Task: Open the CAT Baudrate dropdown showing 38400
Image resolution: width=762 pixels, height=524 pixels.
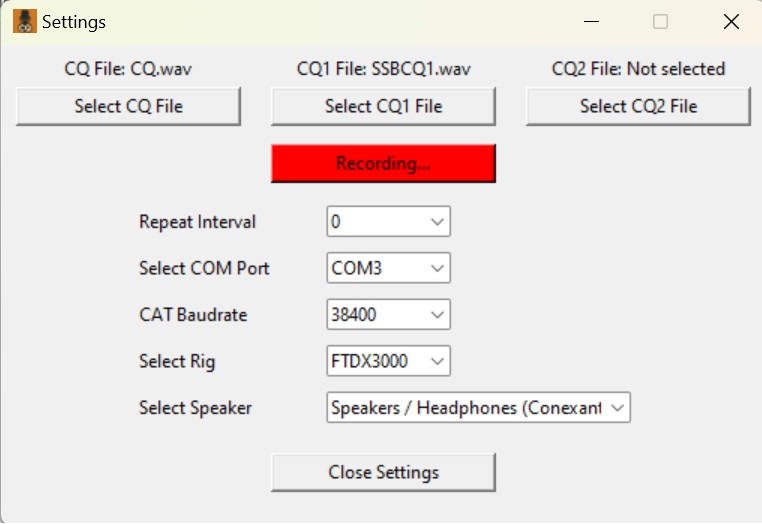Action: coord(389,314)
